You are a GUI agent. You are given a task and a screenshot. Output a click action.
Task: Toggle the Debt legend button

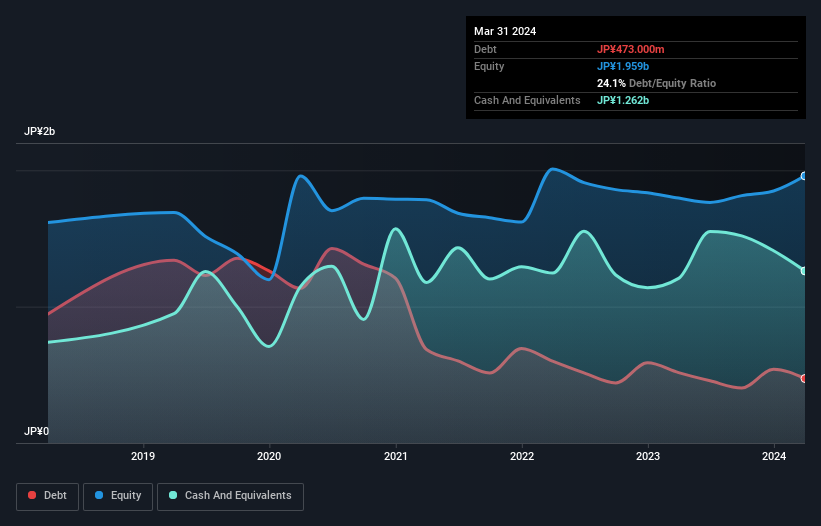pyautogui.click(x=48, y=496)
